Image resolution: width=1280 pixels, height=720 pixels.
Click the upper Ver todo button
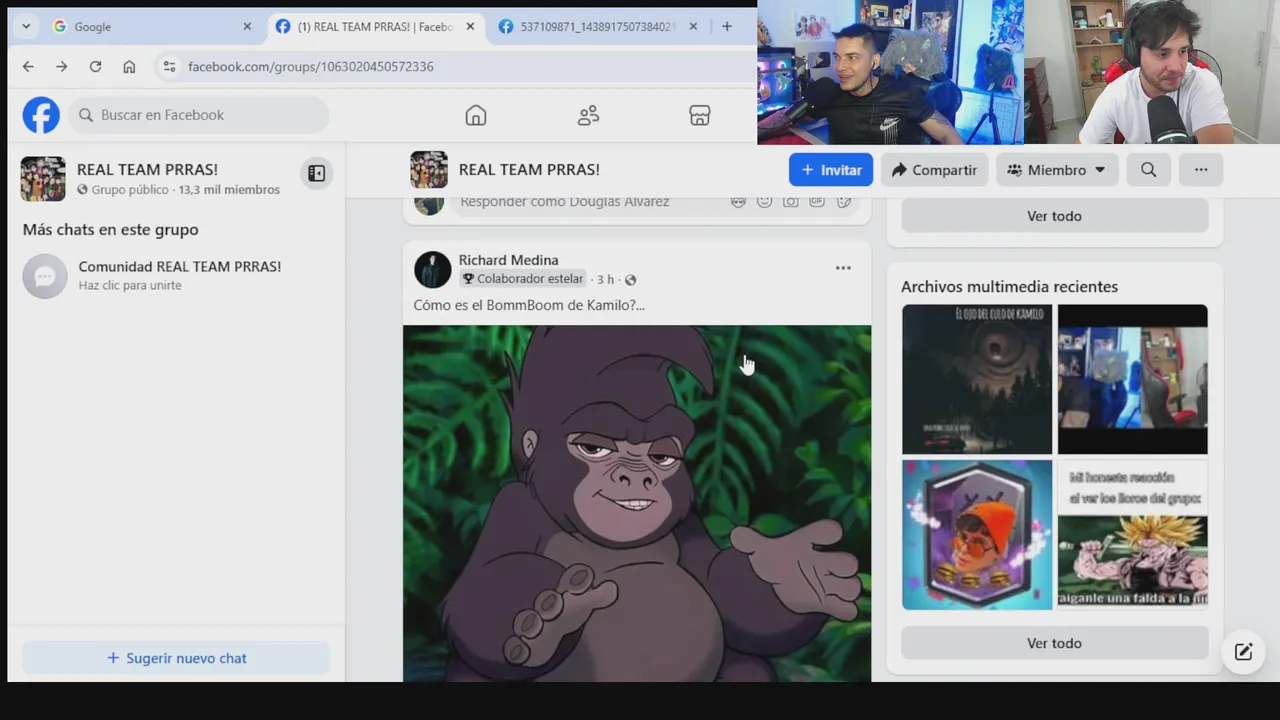[x=1054, y=215]
